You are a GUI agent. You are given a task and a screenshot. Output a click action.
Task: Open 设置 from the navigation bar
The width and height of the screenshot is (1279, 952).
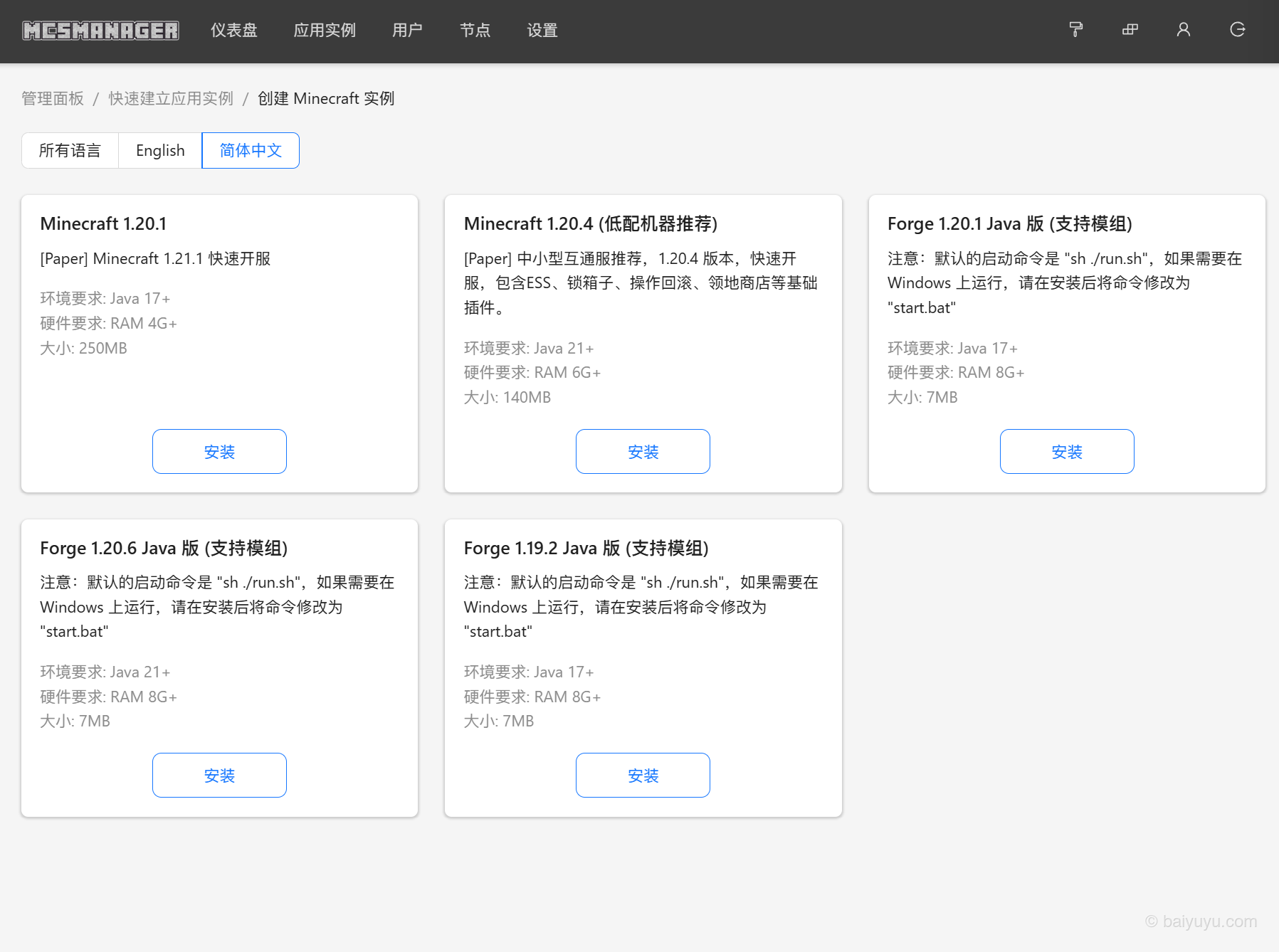(x=541, y=31)
